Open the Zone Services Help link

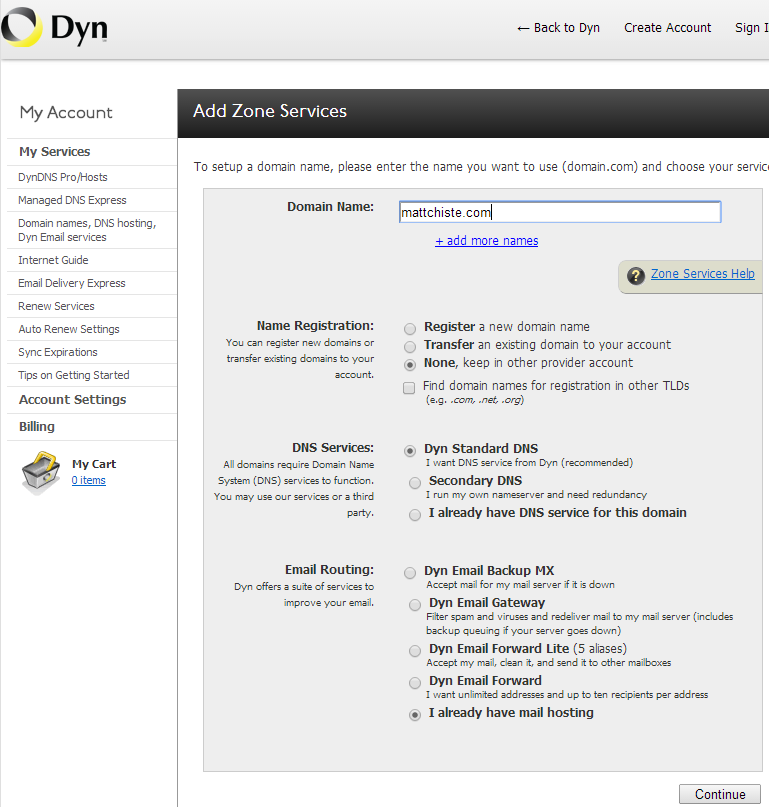point(702,274)
